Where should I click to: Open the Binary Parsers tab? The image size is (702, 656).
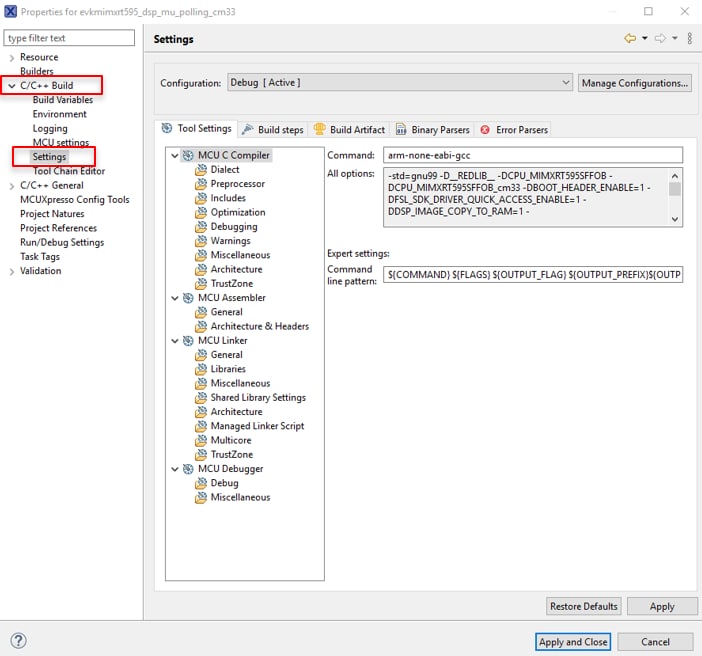pyautogui.click(x=432, y=129)
